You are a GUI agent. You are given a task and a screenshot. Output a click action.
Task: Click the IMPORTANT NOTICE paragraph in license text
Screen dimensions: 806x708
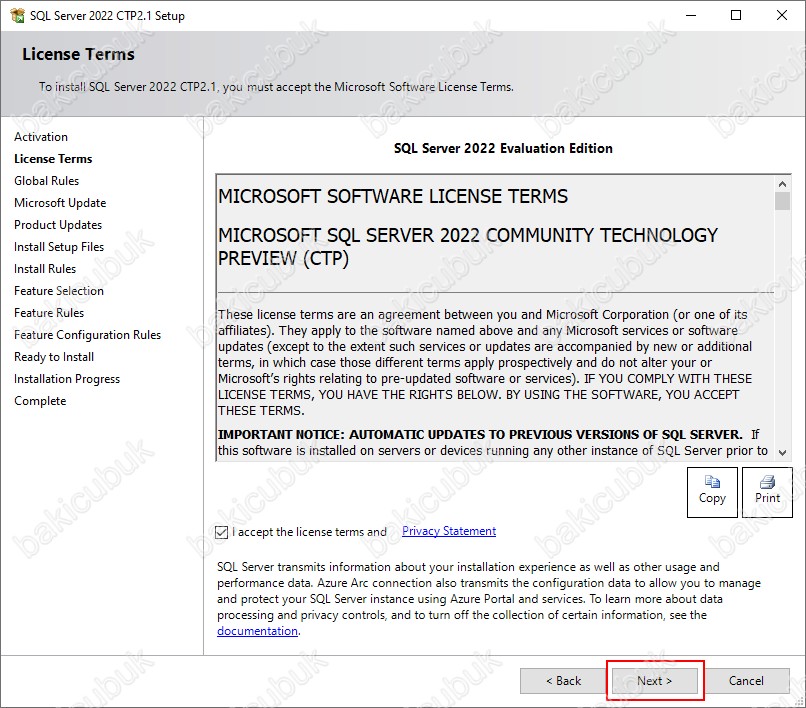pyautogui.click(x=493, y=443)
